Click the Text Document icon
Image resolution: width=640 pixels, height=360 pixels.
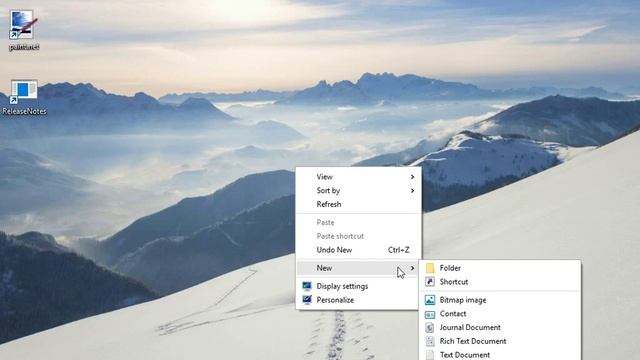[430, 355]
